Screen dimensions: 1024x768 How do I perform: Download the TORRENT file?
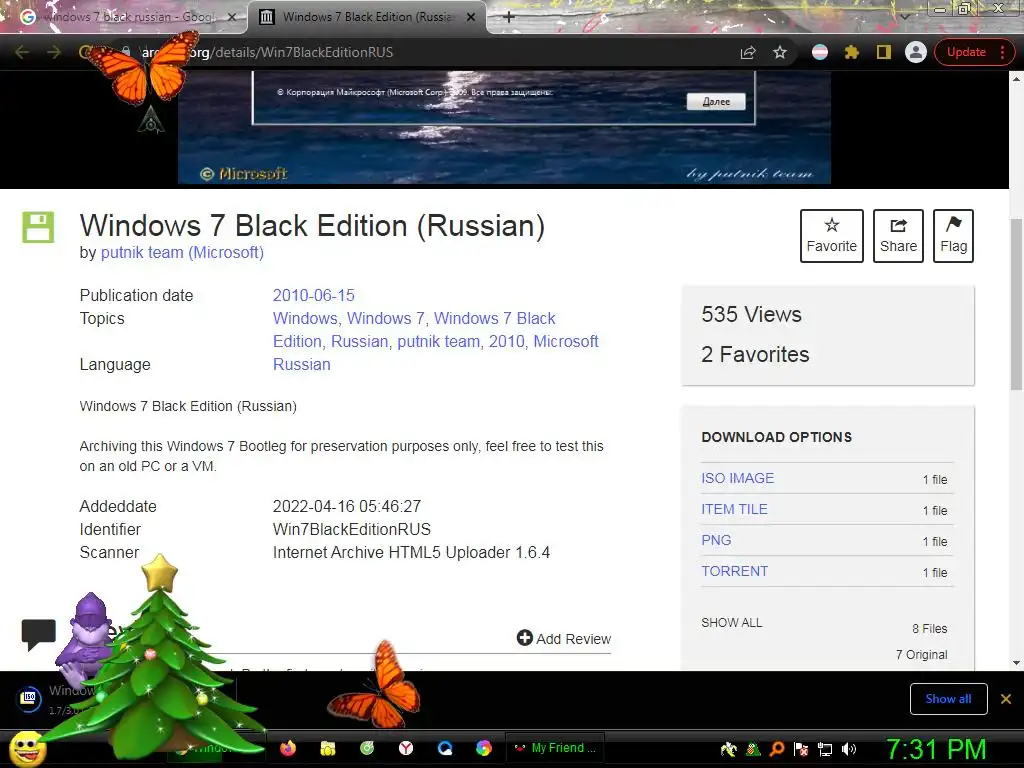pyautogui.click(x=735, y=571)
